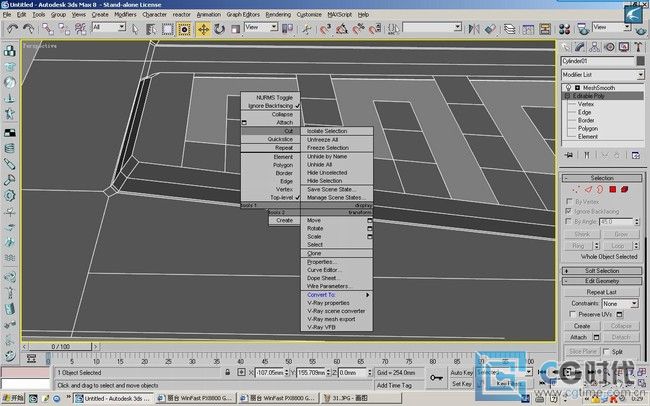
Task: Open the Layer Manager icon
Action: coord(509,29)
